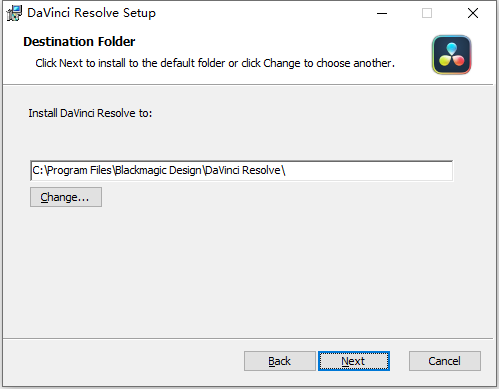Click the blank right end of path field
Image resolution: width=499 pixels, height=389 pixels.
coord(368,171)
